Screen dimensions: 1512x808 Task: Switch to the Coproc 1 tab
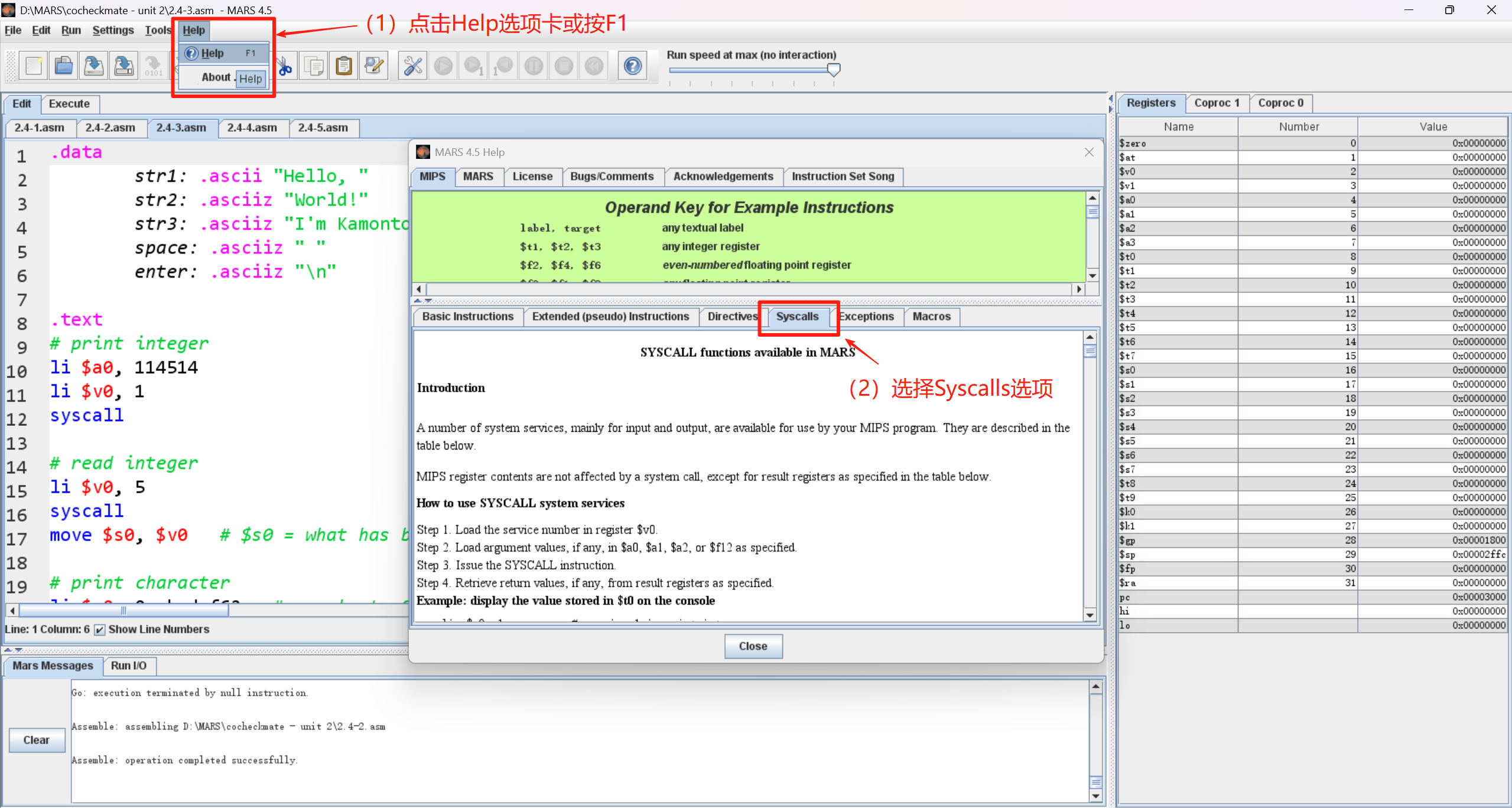click(1217, 103)
